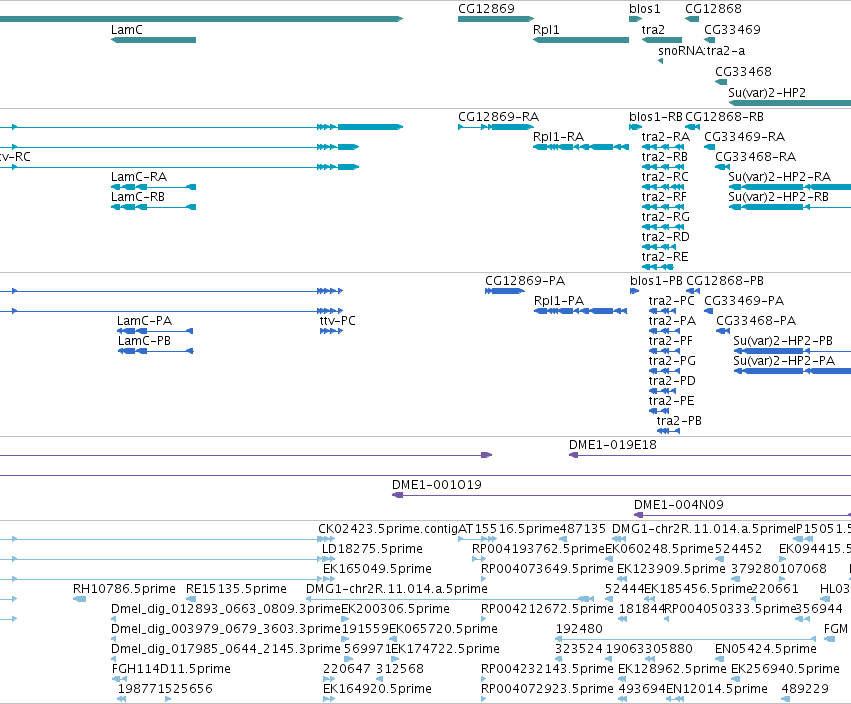This screenshot has width=851, height=704.
Task: Select the Su(var)2-HP2-PB protein label
Action: point(783,341)
